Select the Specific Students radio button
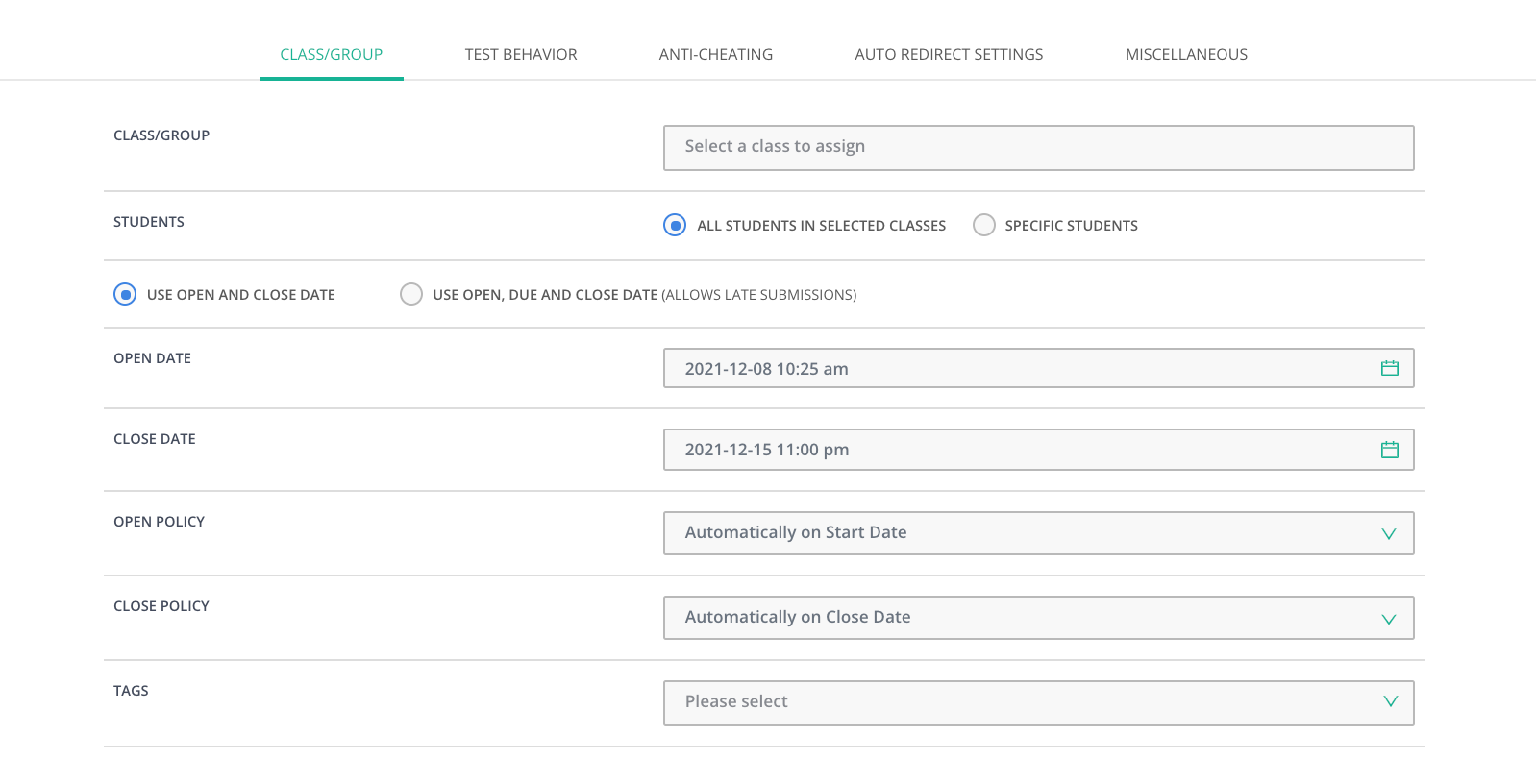Viewport: 1536px width, 784px height. pyautogui.click(x=984, y=225)
